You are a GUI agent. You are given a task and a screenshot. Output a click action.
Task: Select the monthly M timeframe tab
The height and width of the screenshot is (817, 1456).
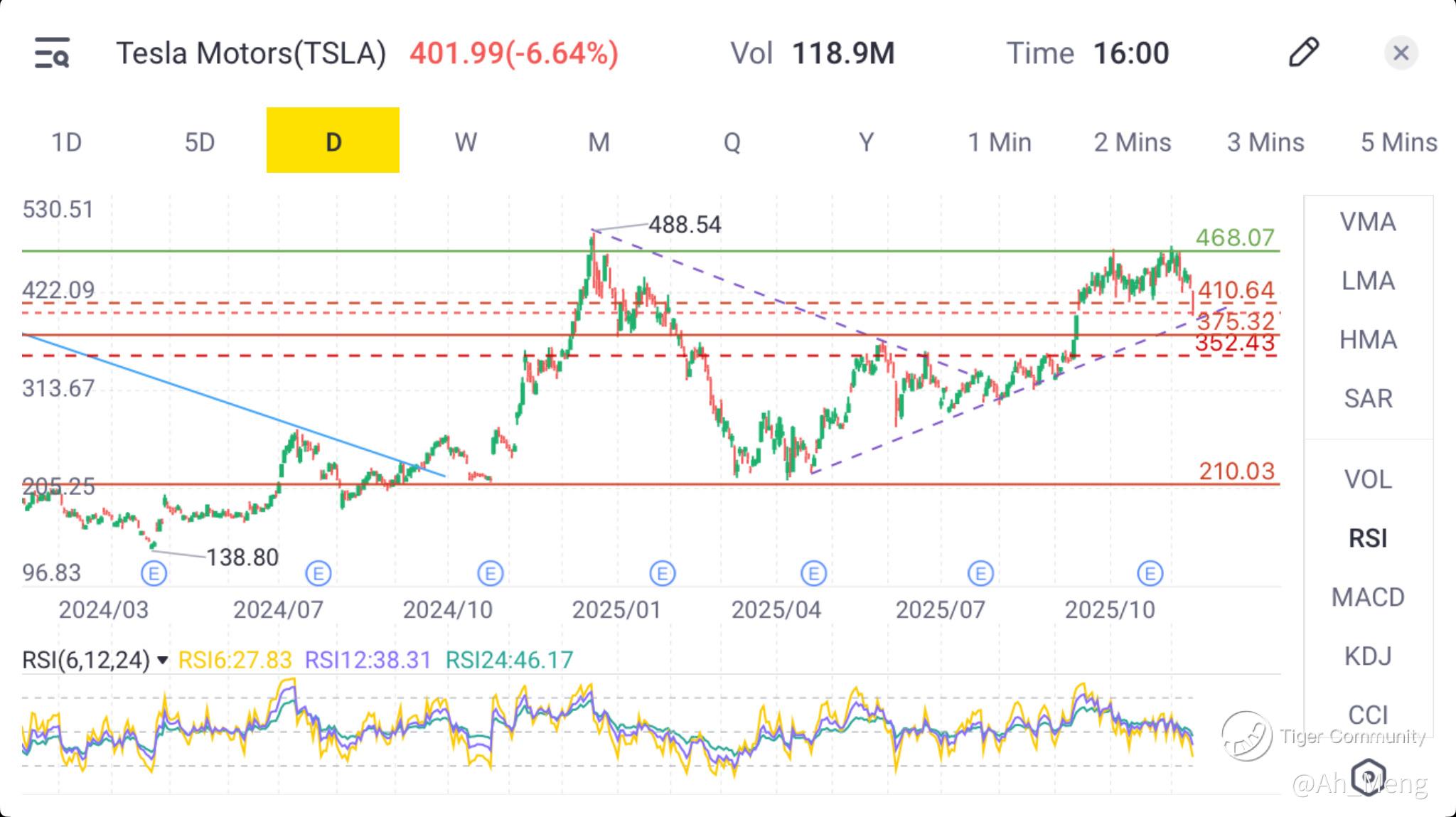(x=599, y=142)
